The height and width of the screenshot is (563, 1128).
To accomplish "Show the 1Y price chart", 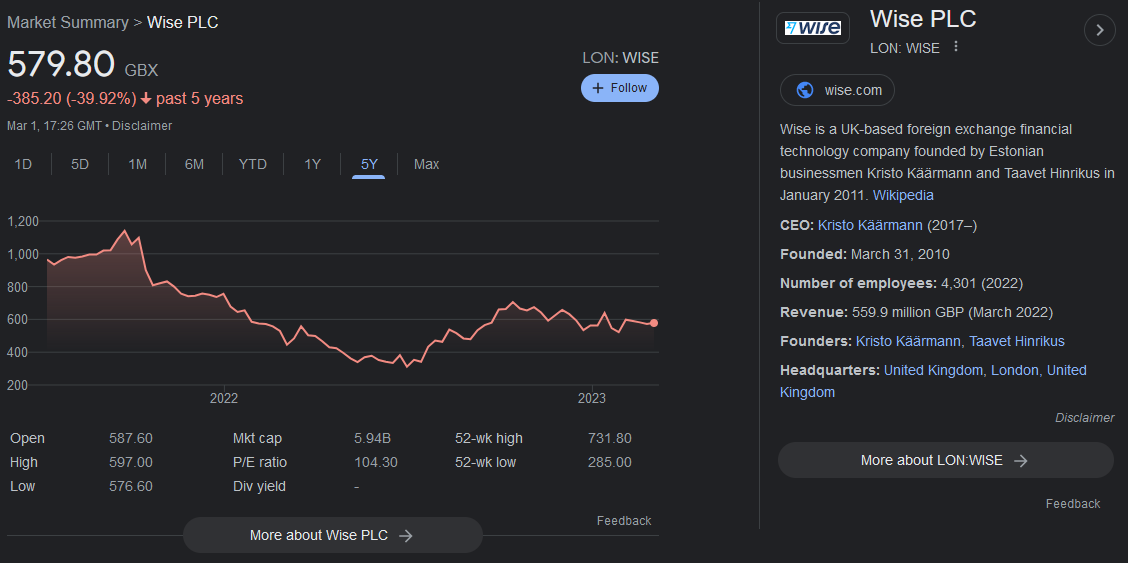I will [312, 164].
